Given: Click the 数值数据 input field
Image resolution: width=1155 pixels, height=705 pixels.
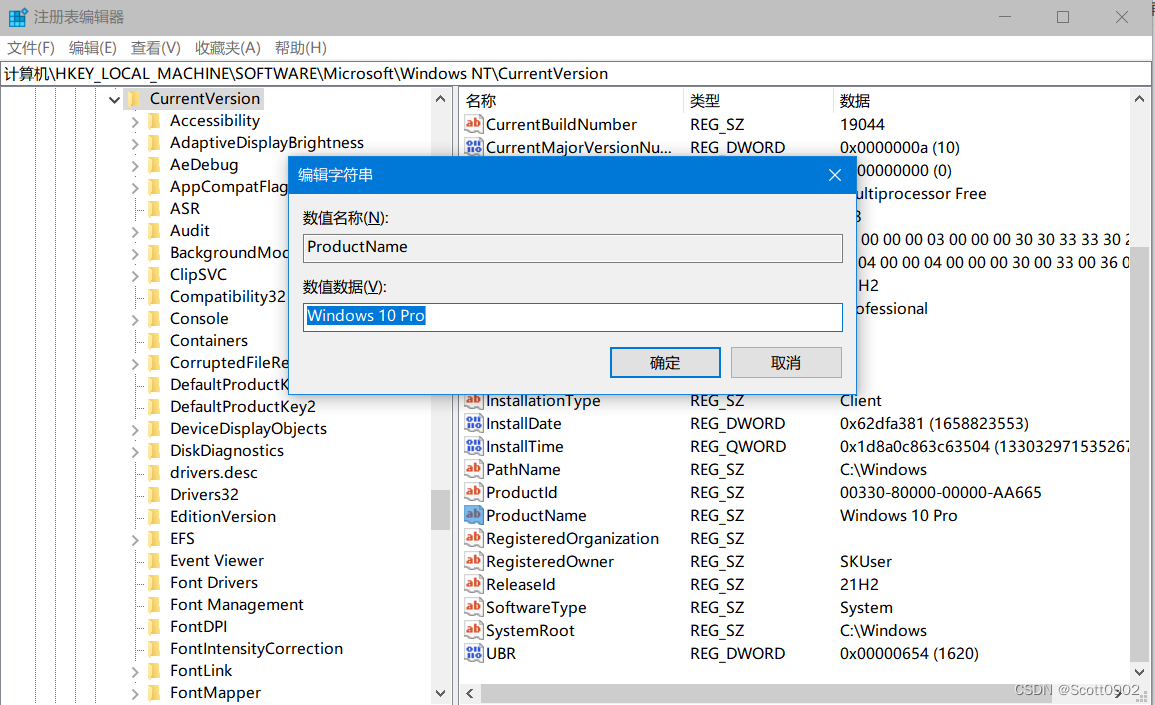Looking at the screenshot, I should pyautogui.click(x=572, y=317).
